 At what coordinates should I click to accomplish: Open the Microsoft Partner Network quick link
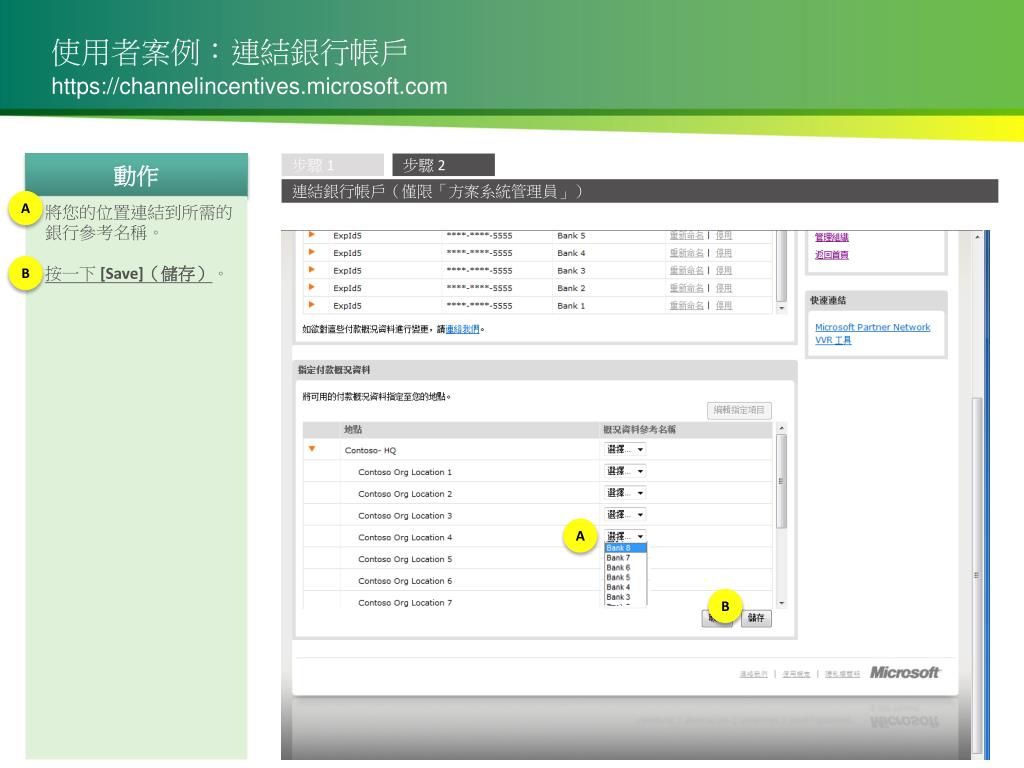(x=872, y=327)
